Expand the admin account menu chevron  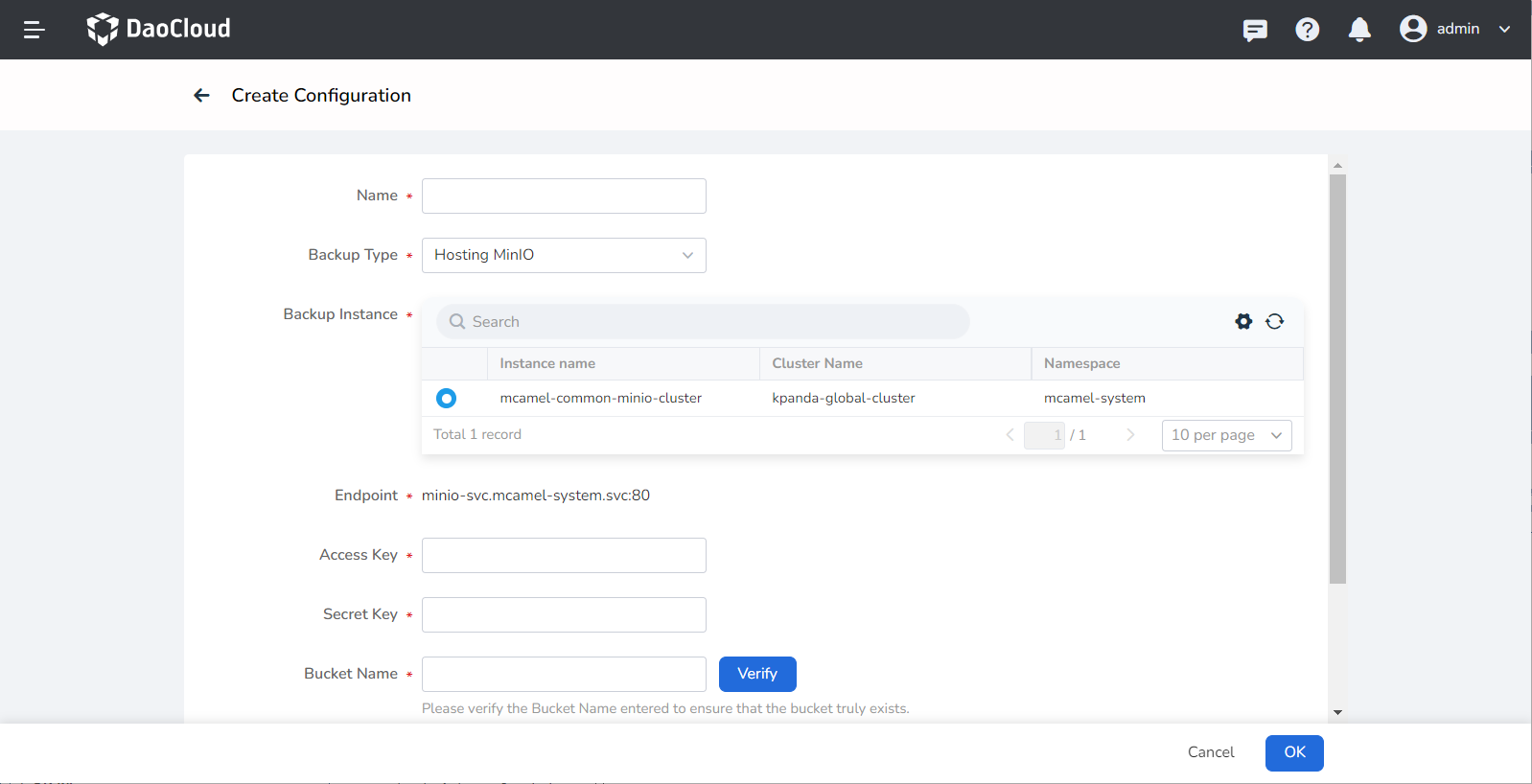point(1504,30)
